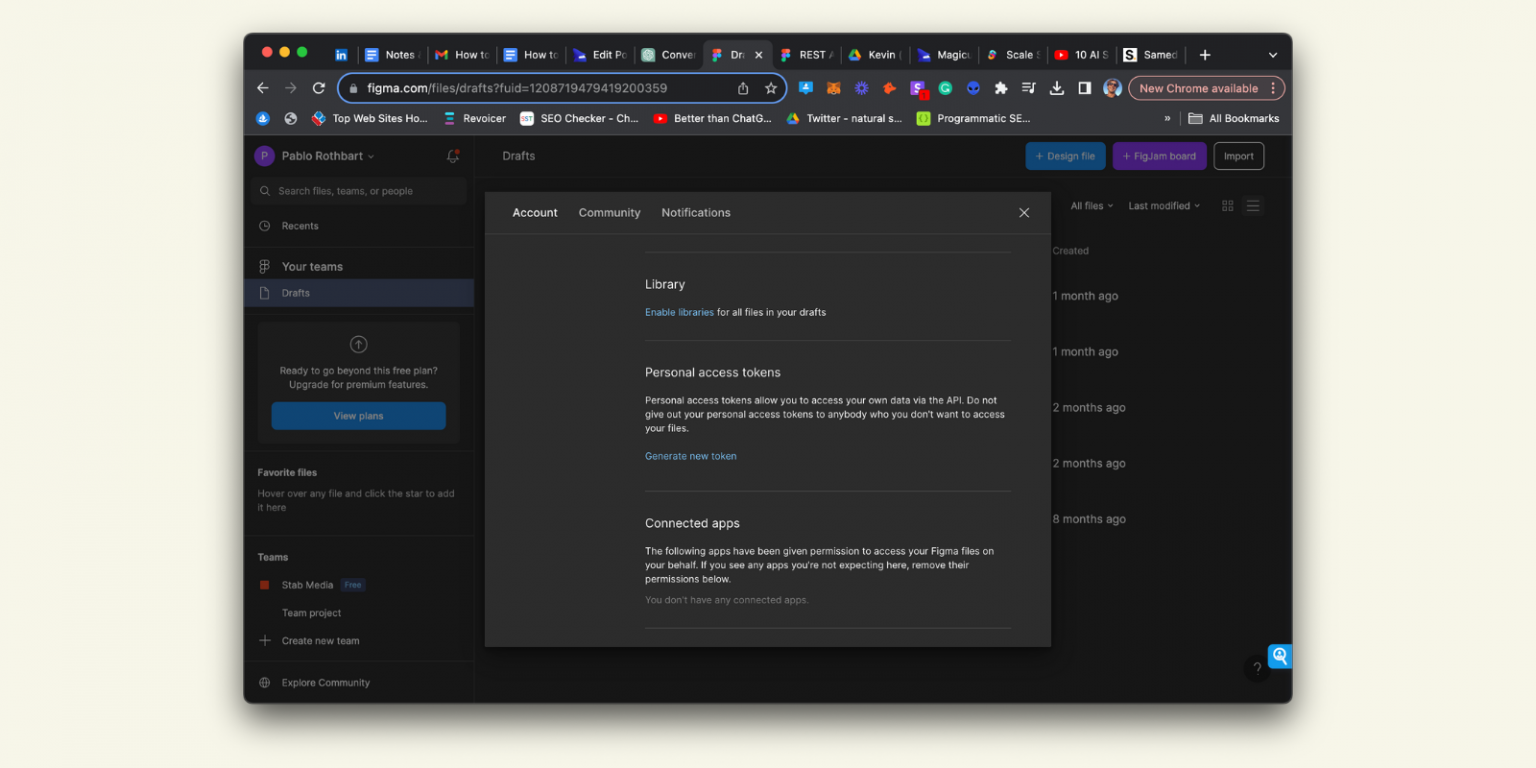Click Enable libraries for all drafts

coord(679,312)
